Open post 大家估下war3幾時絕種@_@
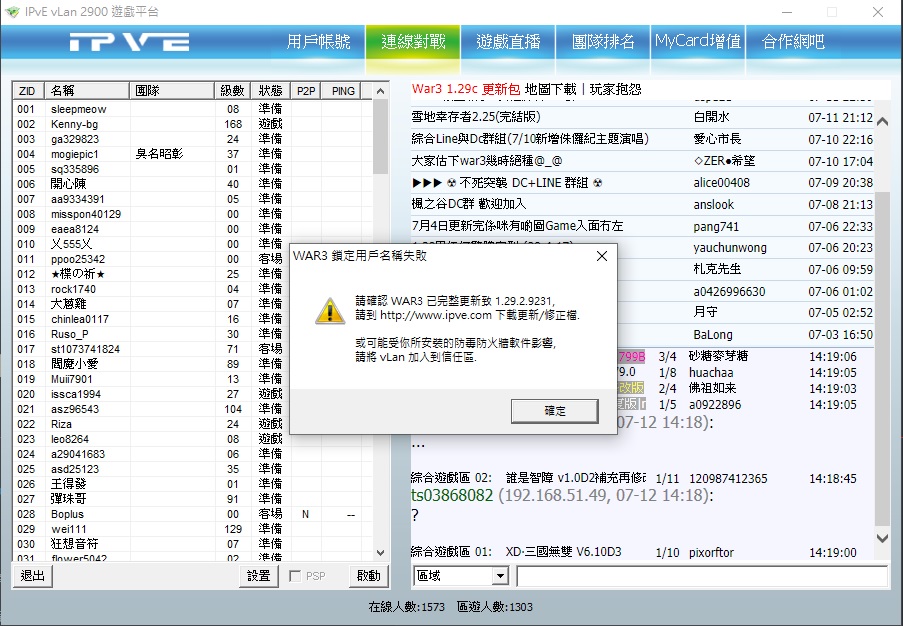Screen dimensions: 903x626 click(x=487, y=161)
